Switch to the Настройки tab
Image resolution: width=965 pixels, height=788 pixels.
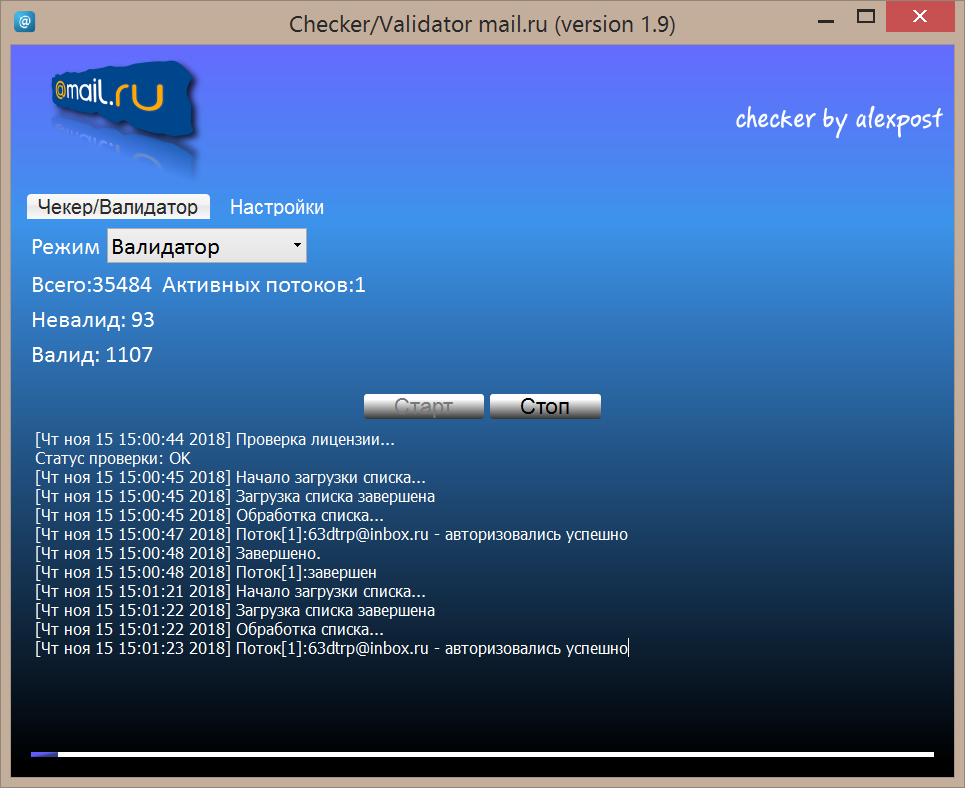[x=277, y=207]
